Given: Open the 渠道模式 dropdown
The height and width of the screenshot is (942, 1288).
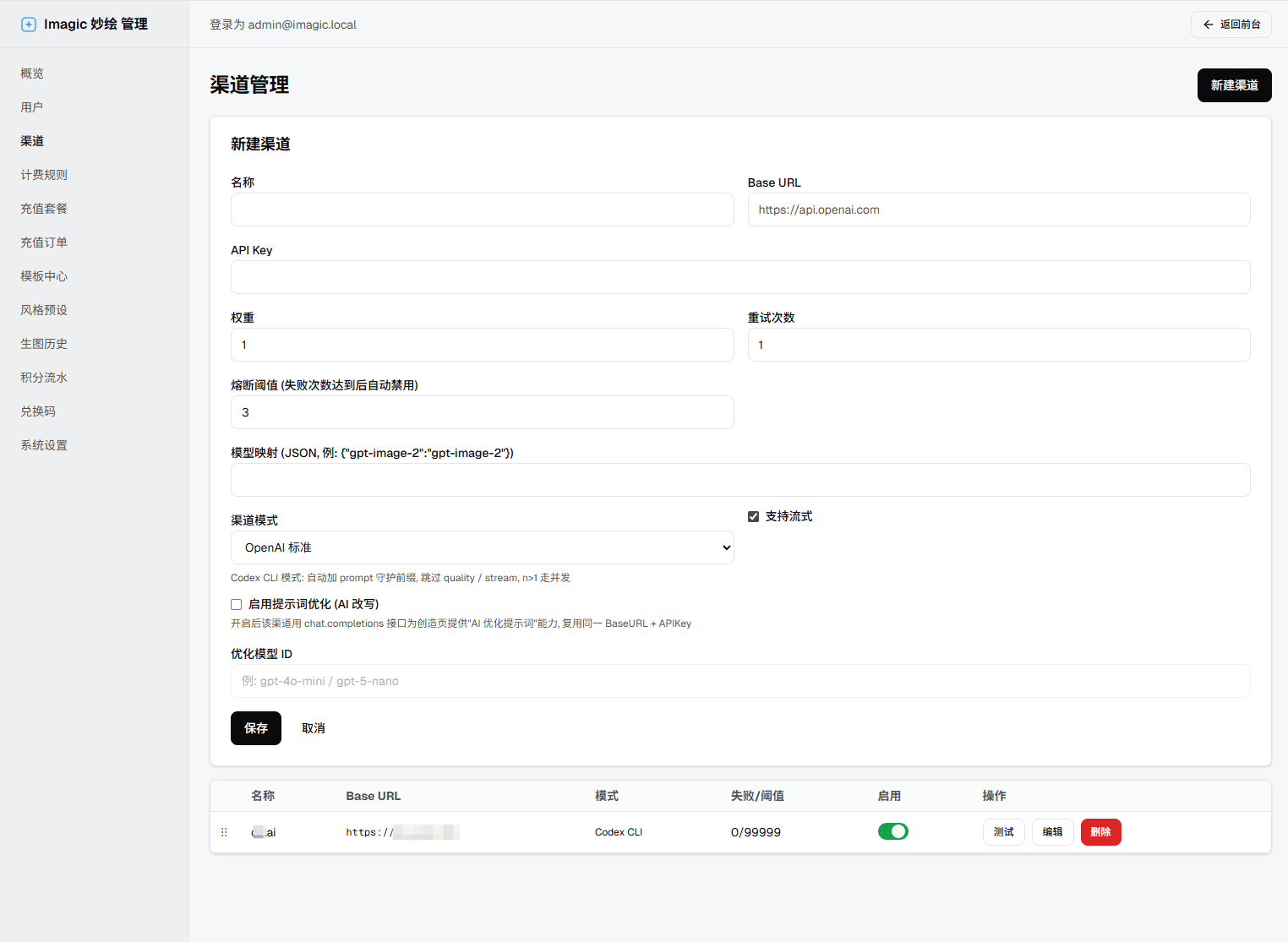Looking at the screenshot, I should pyautogui.click(x=483, y=547).
